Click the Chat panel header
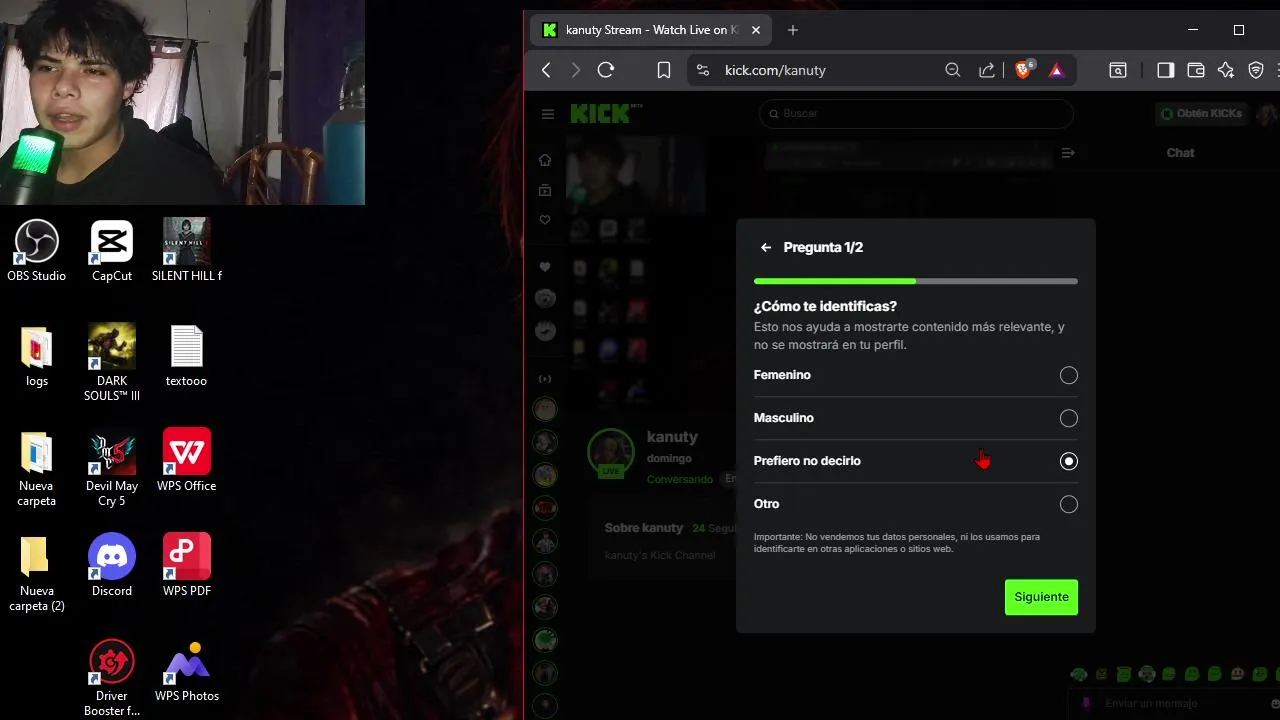Screen dimensions: 1280x720 coord(1180,153)
